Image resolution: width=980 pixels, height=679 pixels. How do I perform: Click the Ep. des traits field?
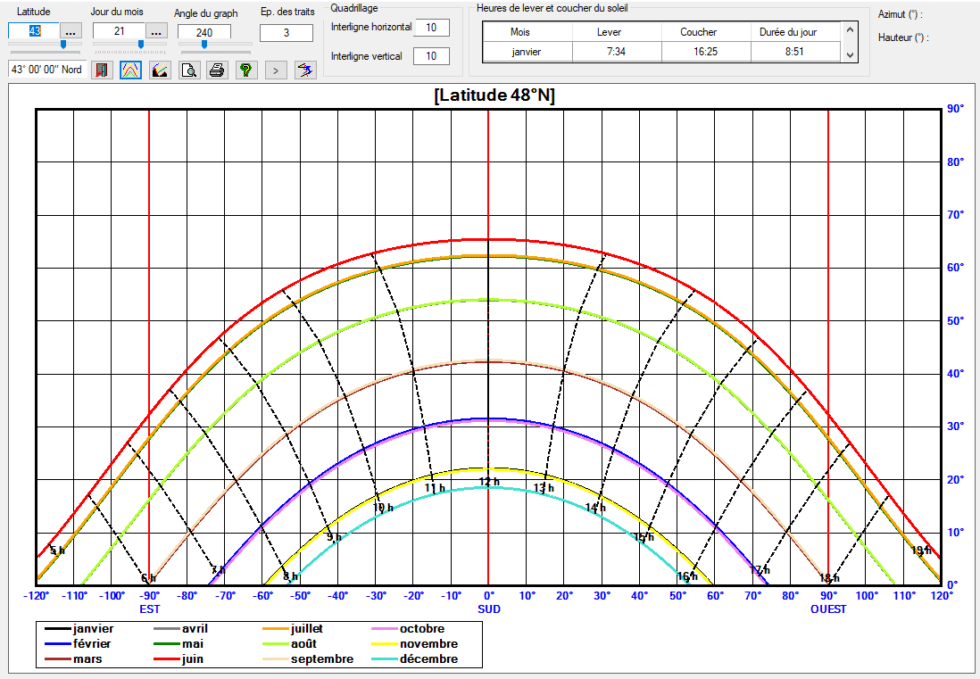point(286,33)
